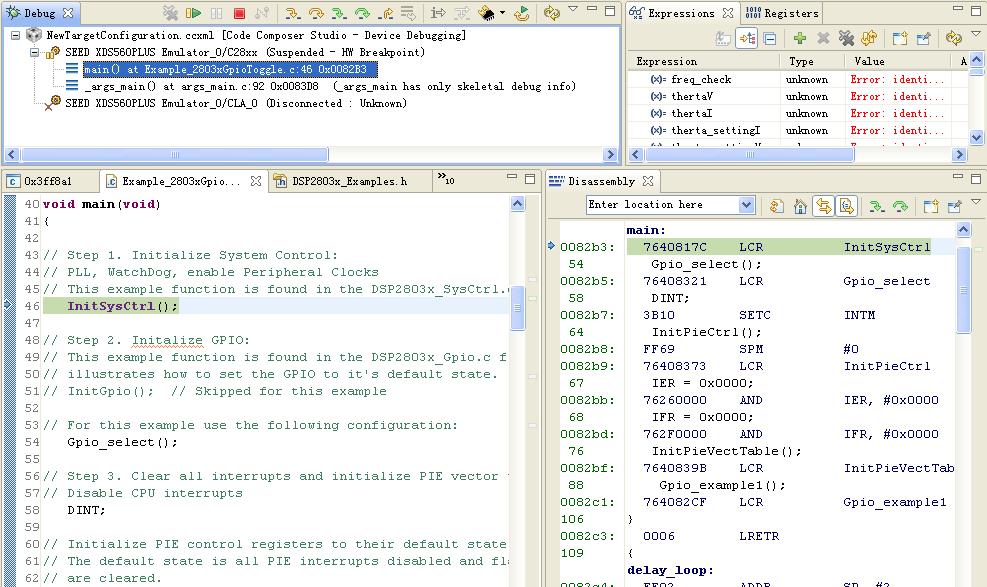Click the Debug view horizontal scrollbar thumb

point(174,155)
